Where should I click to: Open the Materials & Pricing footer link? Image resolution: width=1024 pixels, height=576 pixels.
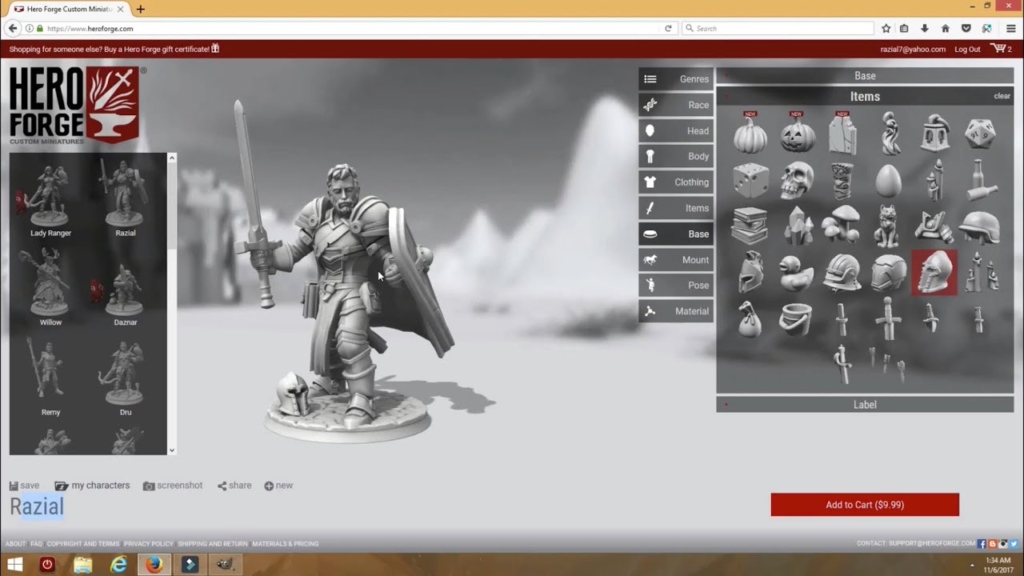[x=285, y=543]
